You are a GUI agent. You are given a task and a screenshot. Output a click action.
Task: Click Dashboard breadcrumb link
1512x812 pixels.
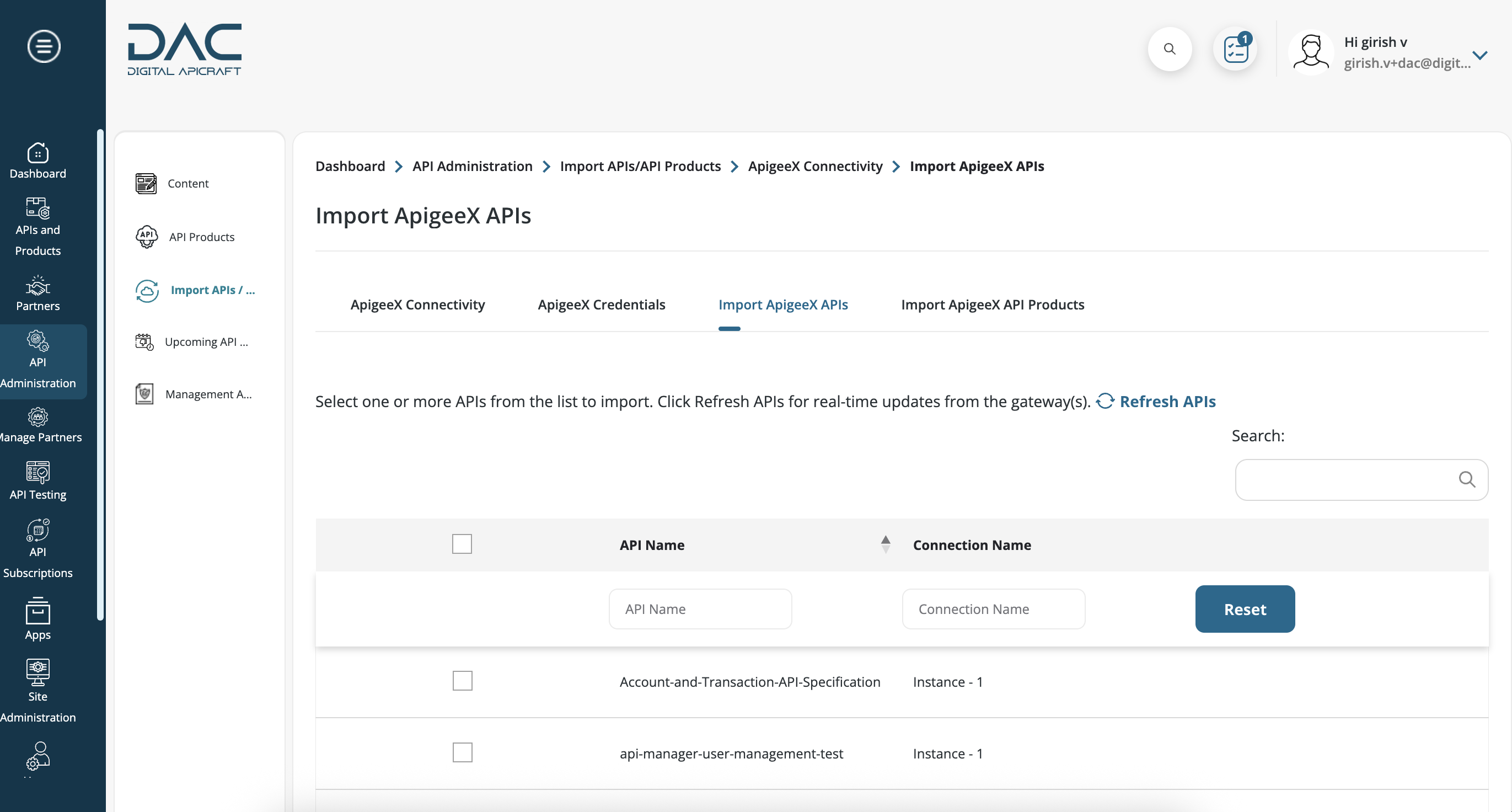coord(350,166)
